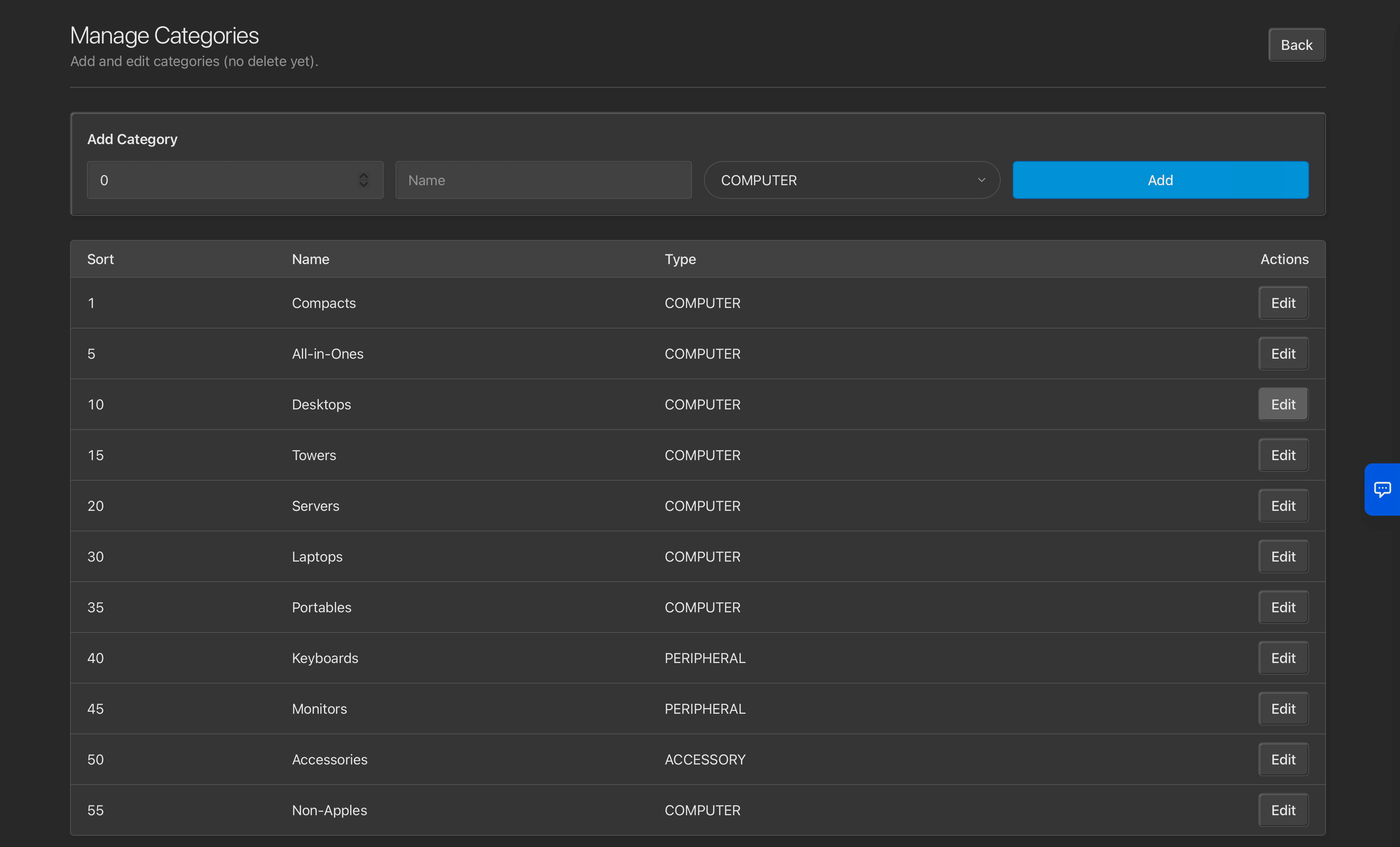Screen dimensions: 1400x847
Task: Edit the Laptops category
Action: (x=1282, y=557)
